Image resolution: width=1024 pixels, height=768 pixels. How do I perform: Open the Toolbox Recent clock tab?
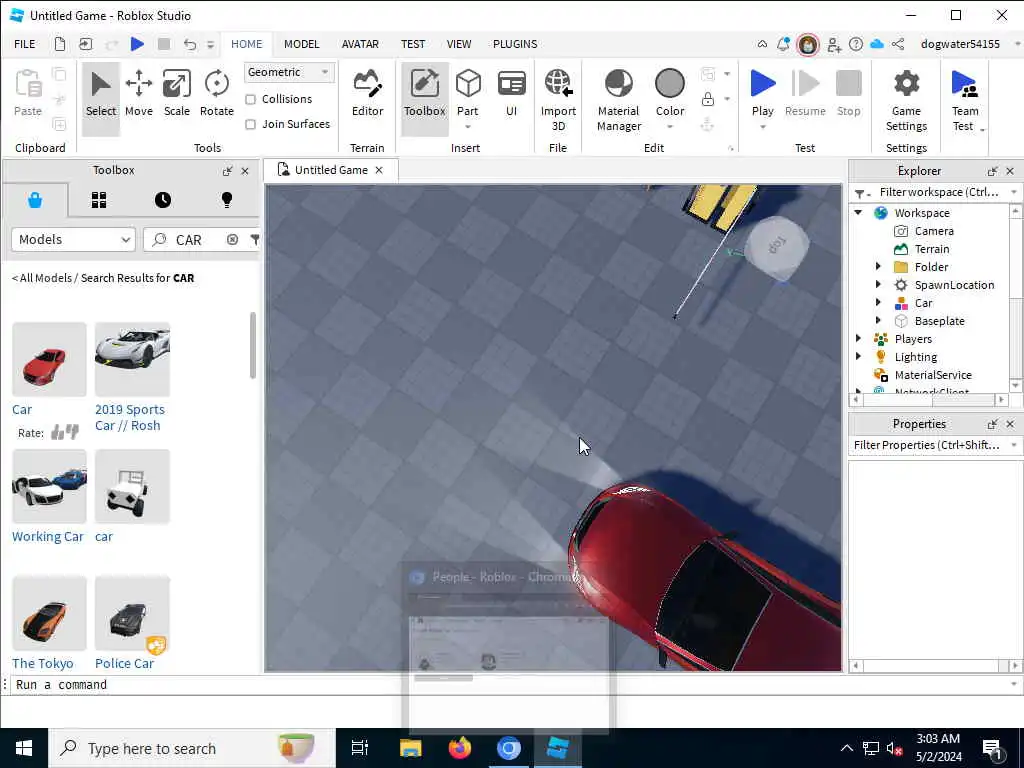(163, 200)
